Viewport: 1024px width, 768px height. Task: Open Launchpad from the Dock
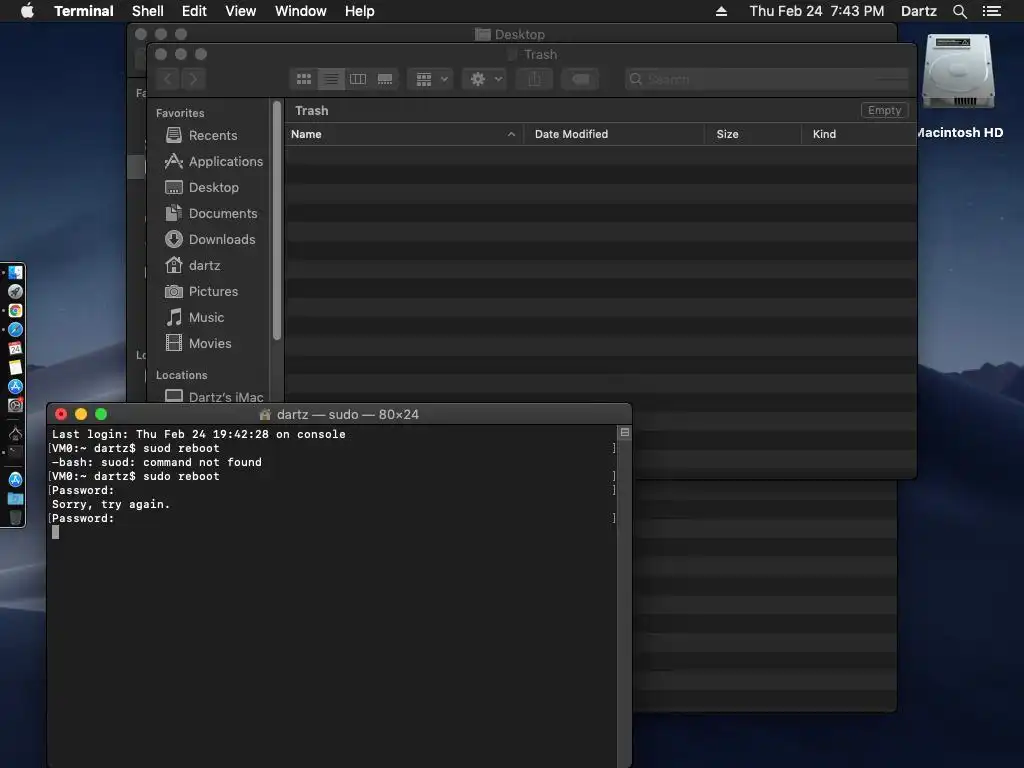(15, 291)
